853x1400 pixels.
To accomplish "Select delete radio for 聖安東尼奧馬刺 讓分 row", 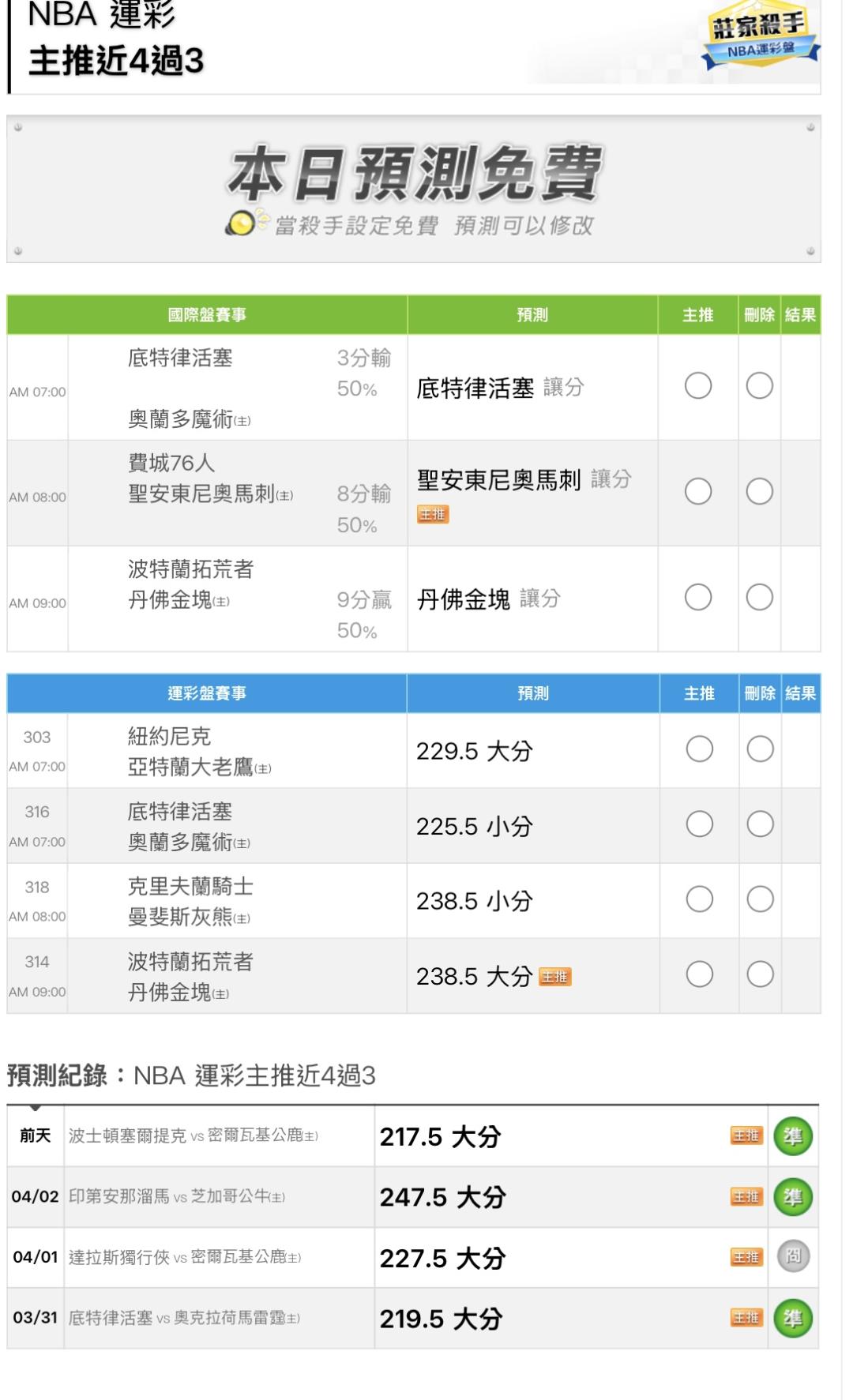I will point(760,492).
